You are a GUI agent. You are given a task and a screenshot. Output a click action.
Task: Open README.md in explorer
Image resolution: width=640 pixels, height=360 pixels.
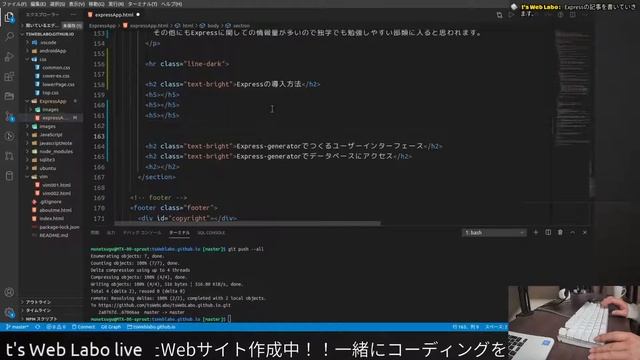(51, 236)
